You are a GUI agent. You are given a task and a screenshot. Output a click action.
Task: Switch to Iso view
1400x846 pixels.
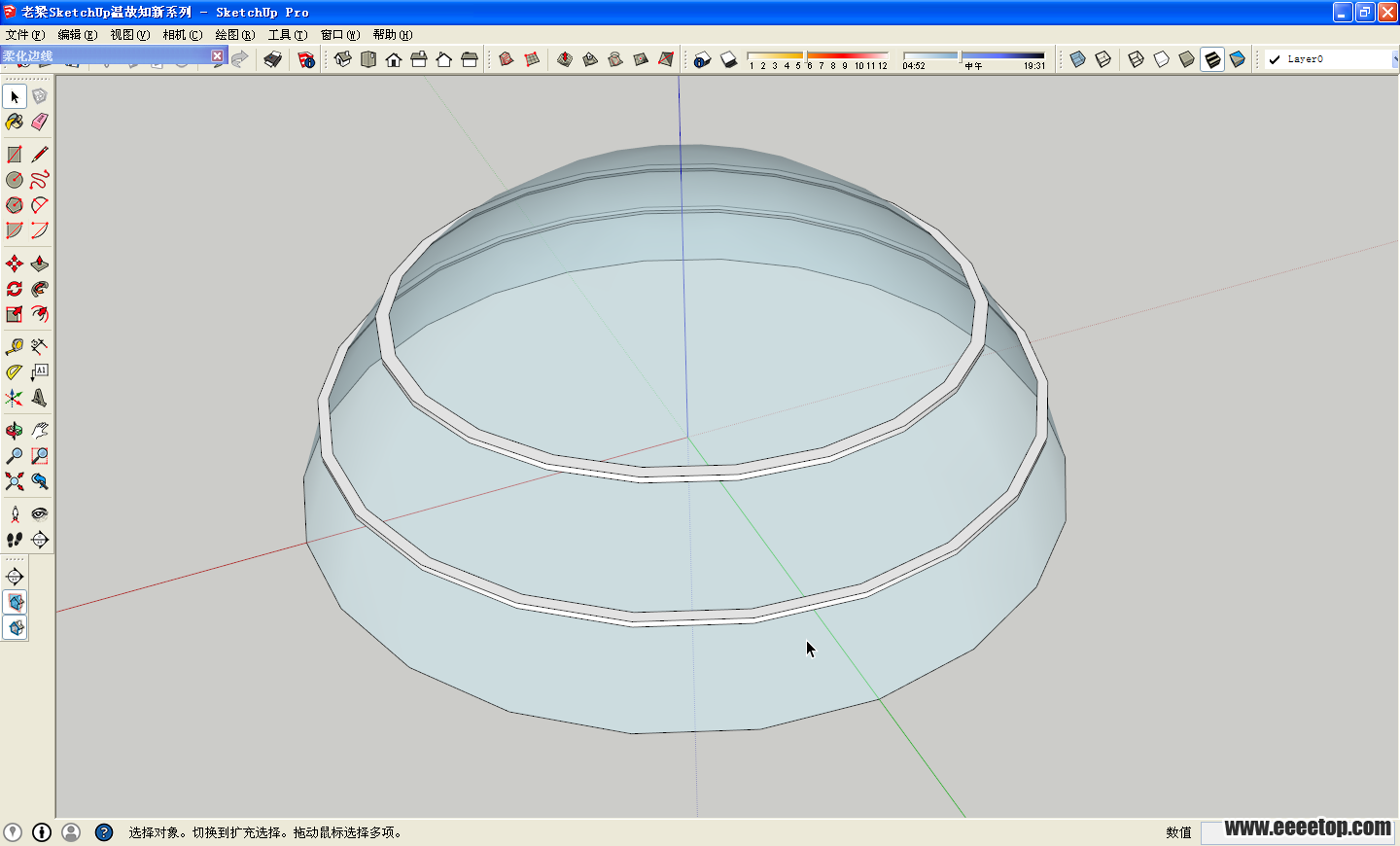pyautogui.click(x=343, y=59)
